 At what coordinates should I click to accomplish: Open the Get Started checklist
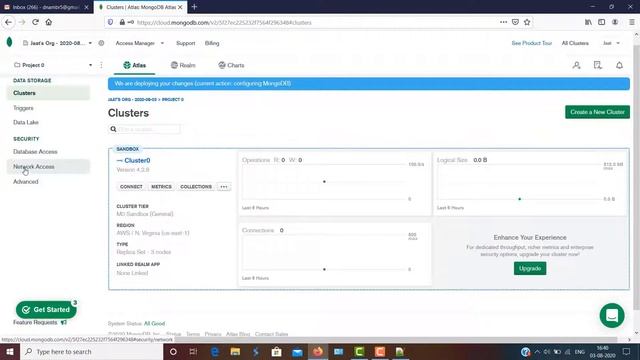coord(46,309)
